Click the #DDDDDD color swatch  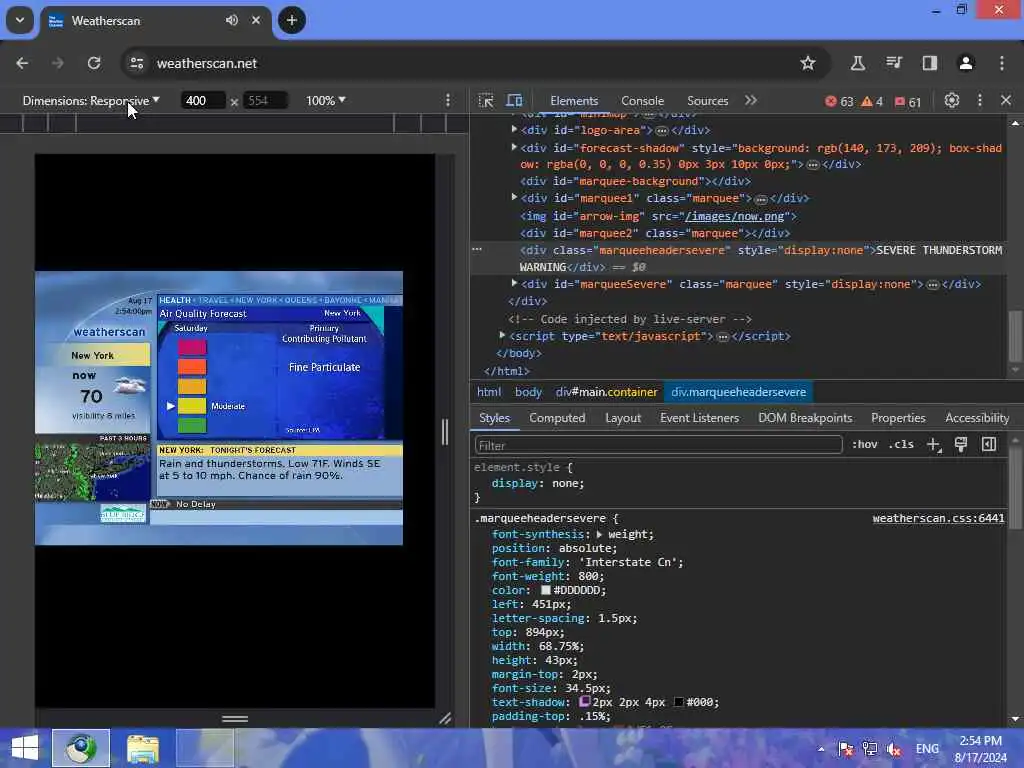[x=545, y=590]
